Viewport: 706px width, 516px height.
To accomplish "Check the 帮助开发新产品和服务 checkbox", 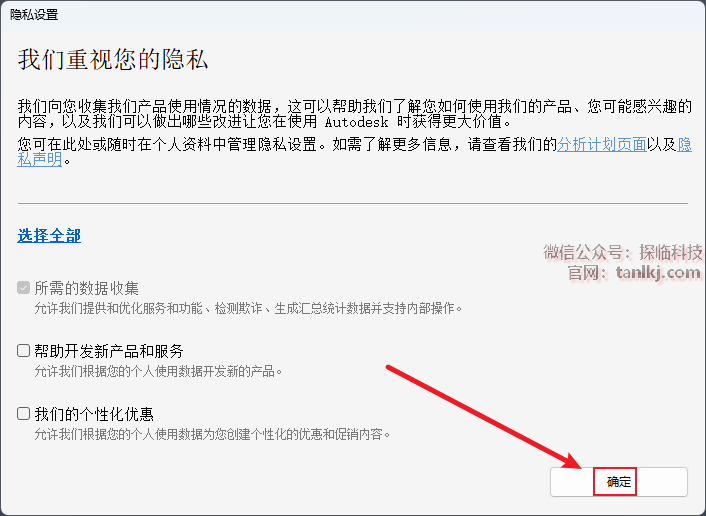I will [23, 350].
